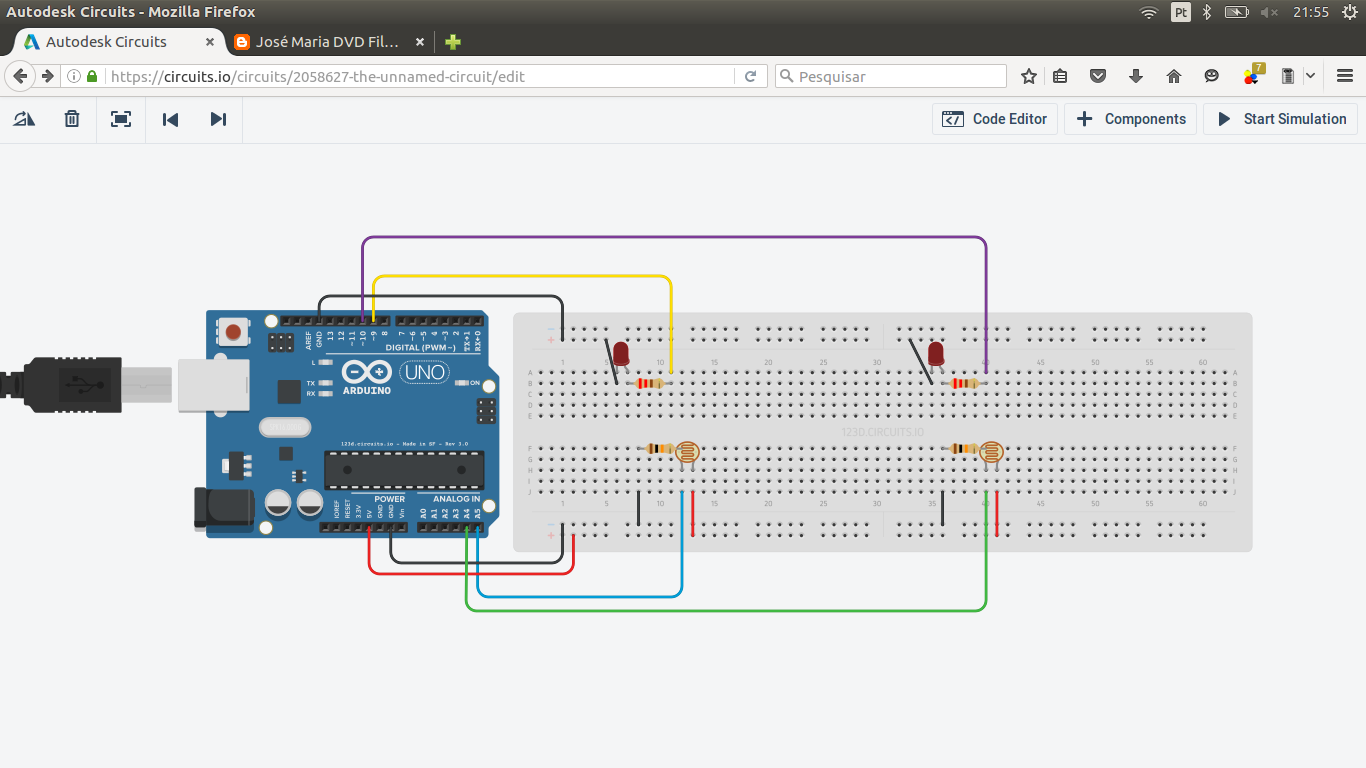Click the 21:55 clock
This screenshot has height=768, width=1366.
click(x=1311, y=12)
